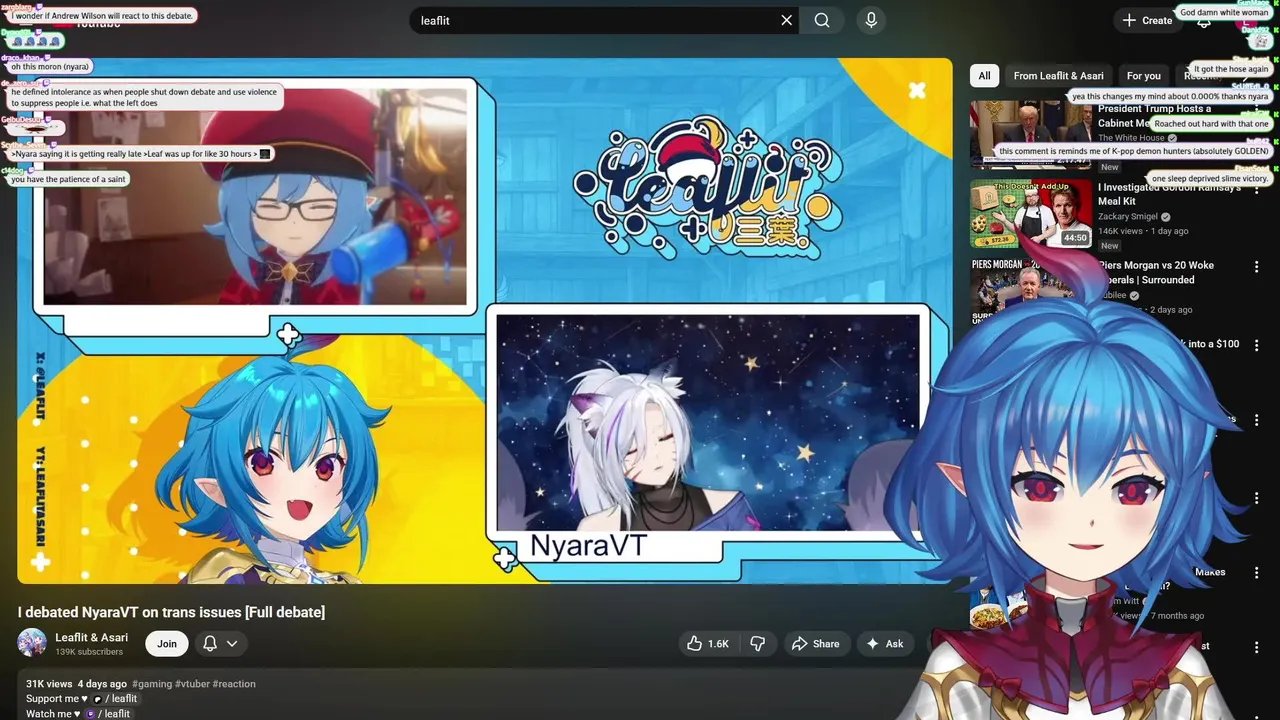Open Zackary Smigel channel name
This screenshot has width=1280, height=720.
coord(1127,216)
